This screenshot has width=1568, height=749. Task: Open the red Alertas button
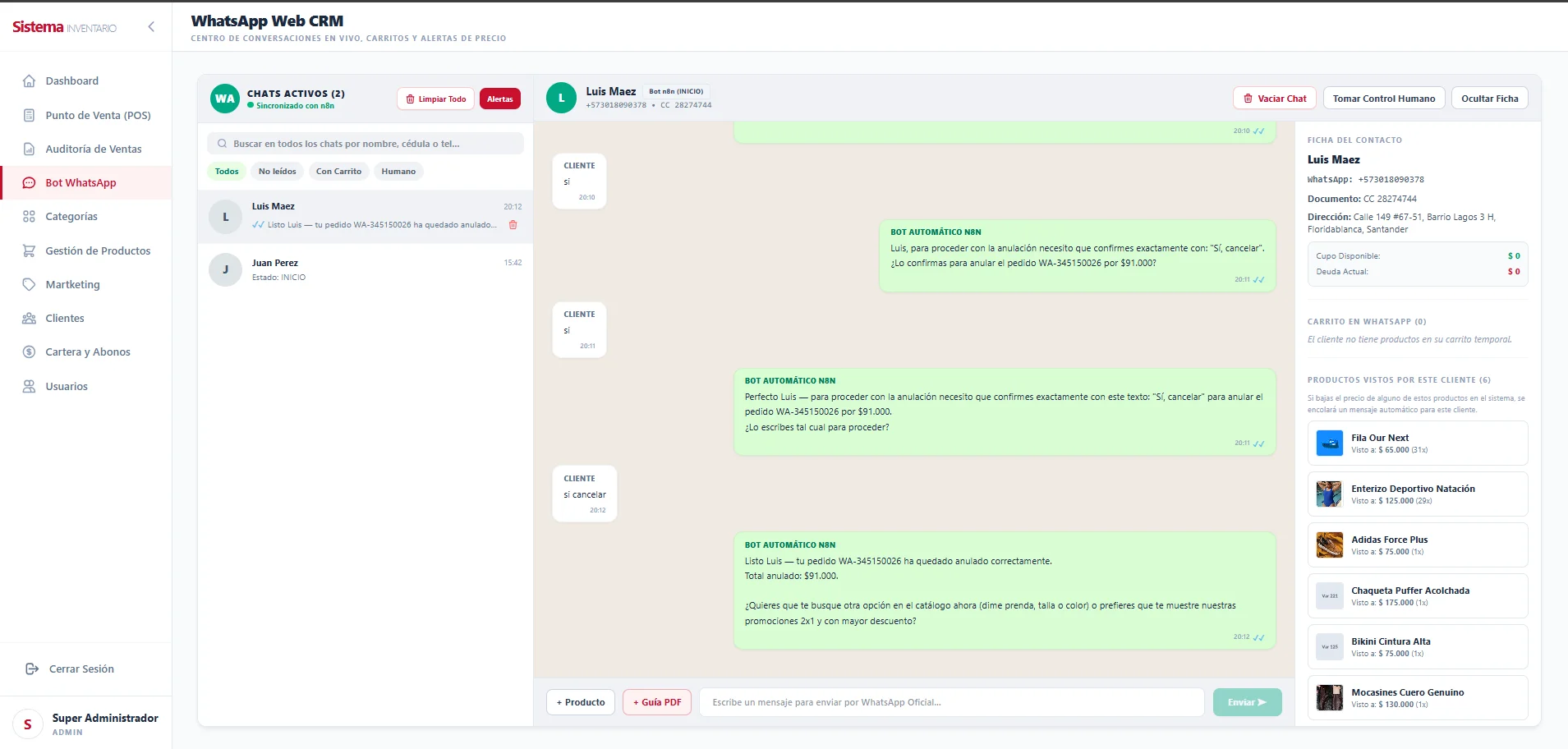(500, 99)
